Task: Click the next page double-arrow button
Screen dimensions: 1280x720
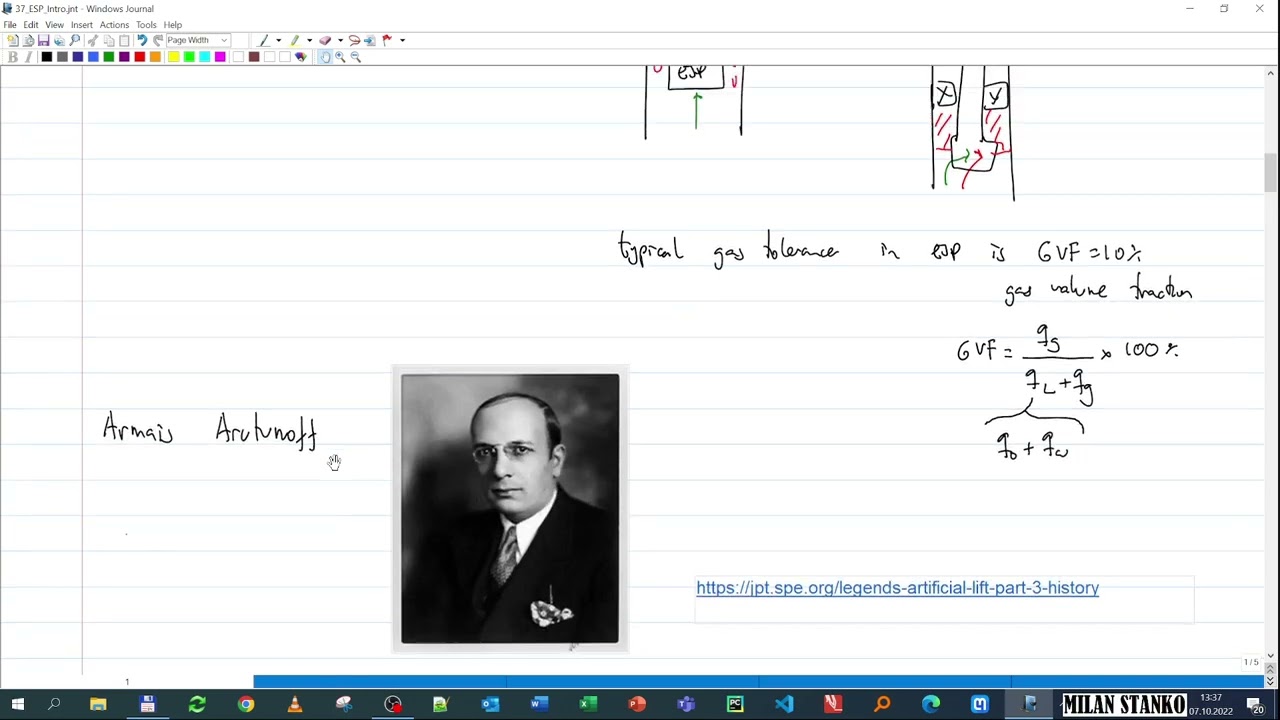Action: [1270, 682]
